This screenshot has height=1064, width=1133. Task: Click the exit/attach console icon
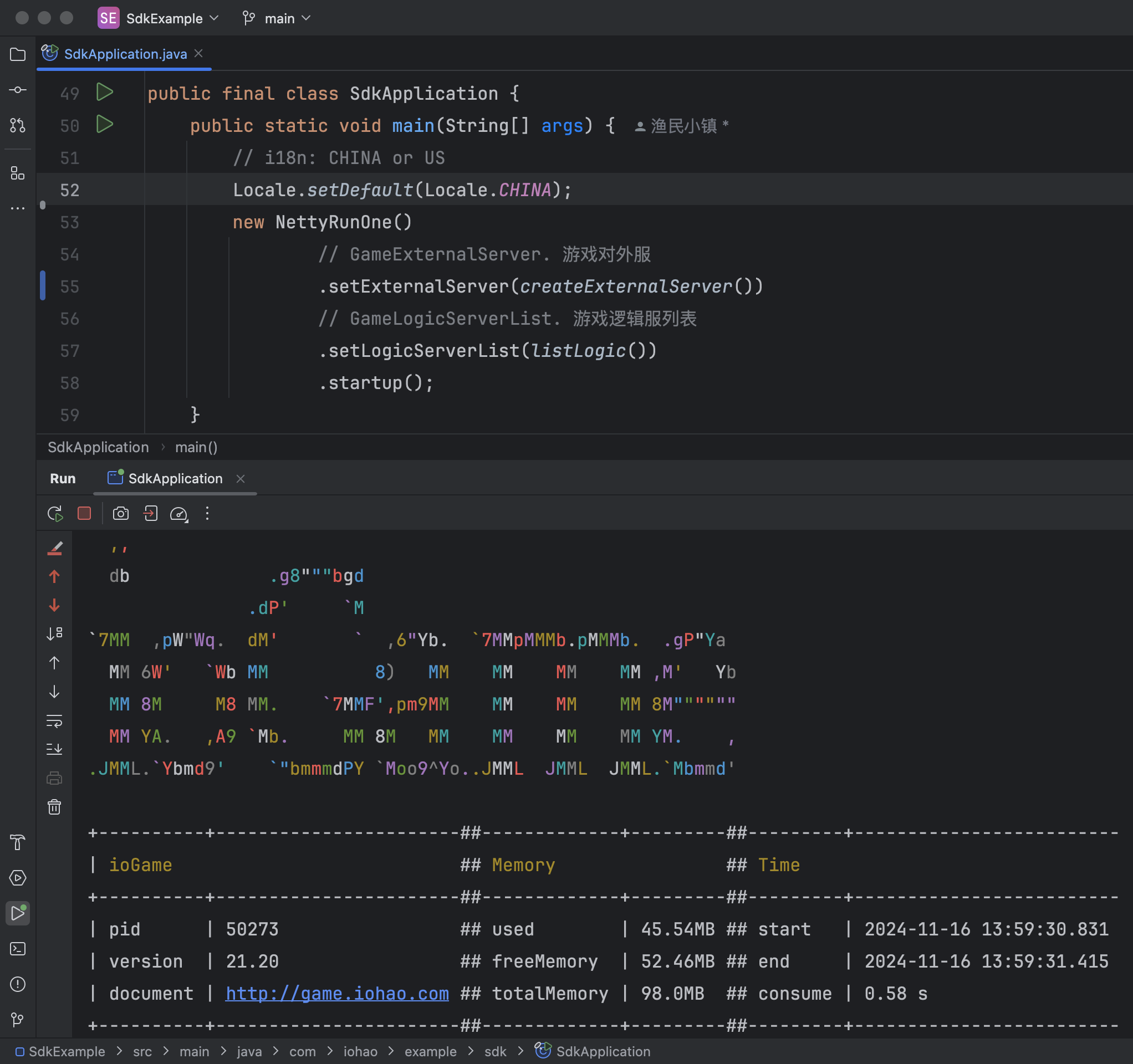point(150,514)
